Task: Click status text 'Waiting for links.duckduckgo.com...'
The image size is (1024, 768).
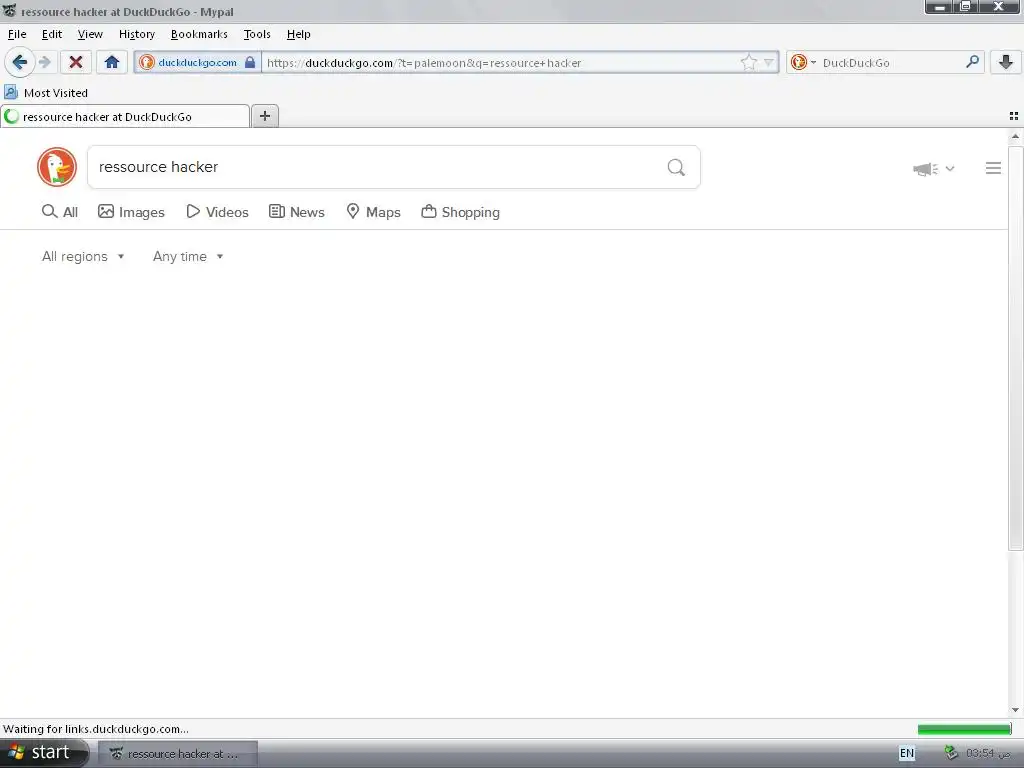Action: pos(96,729)
